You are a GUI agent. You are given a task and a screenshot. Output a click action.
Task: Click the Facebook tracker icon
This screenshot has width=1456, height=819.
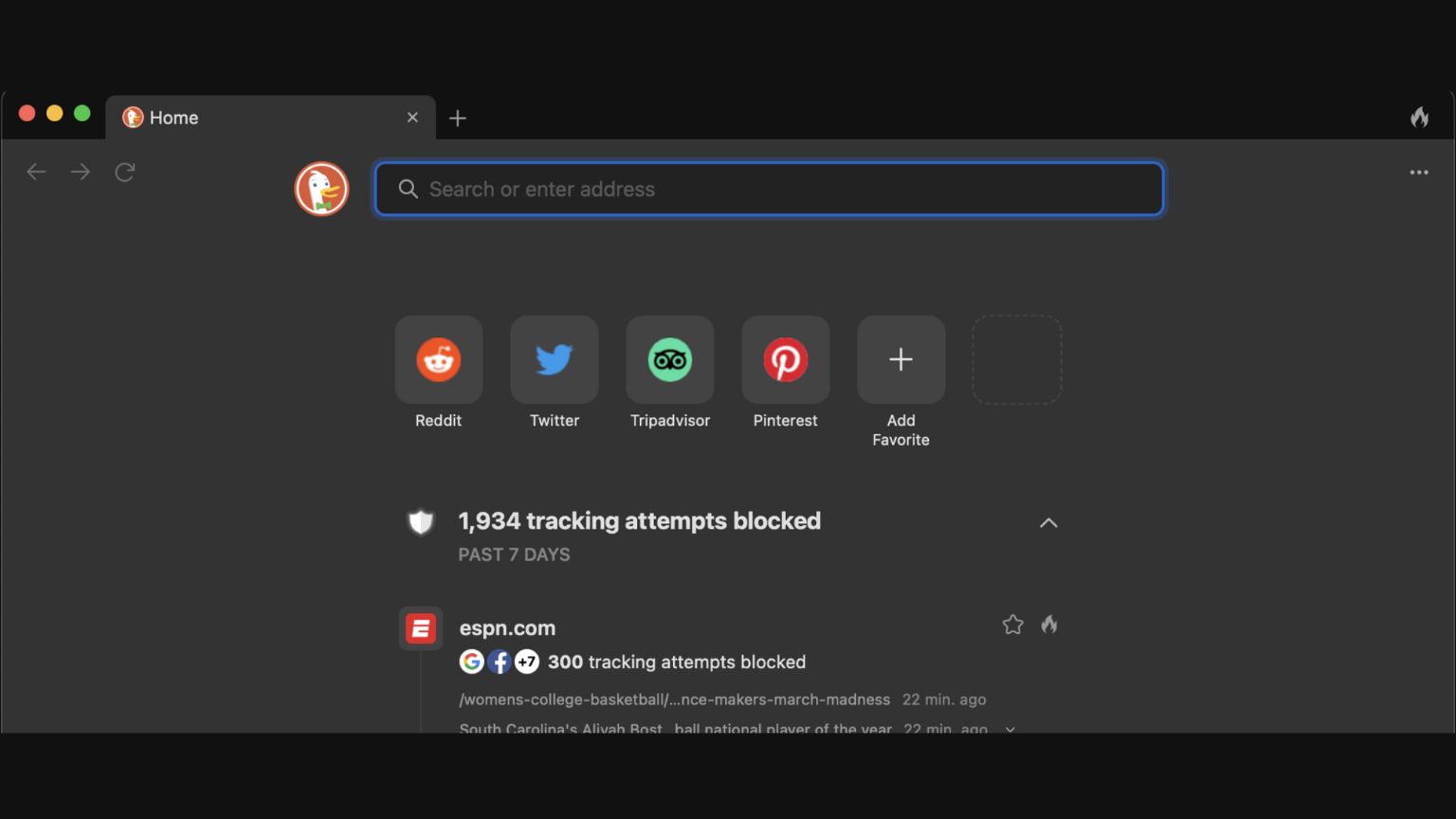click(x=500, y=662)
